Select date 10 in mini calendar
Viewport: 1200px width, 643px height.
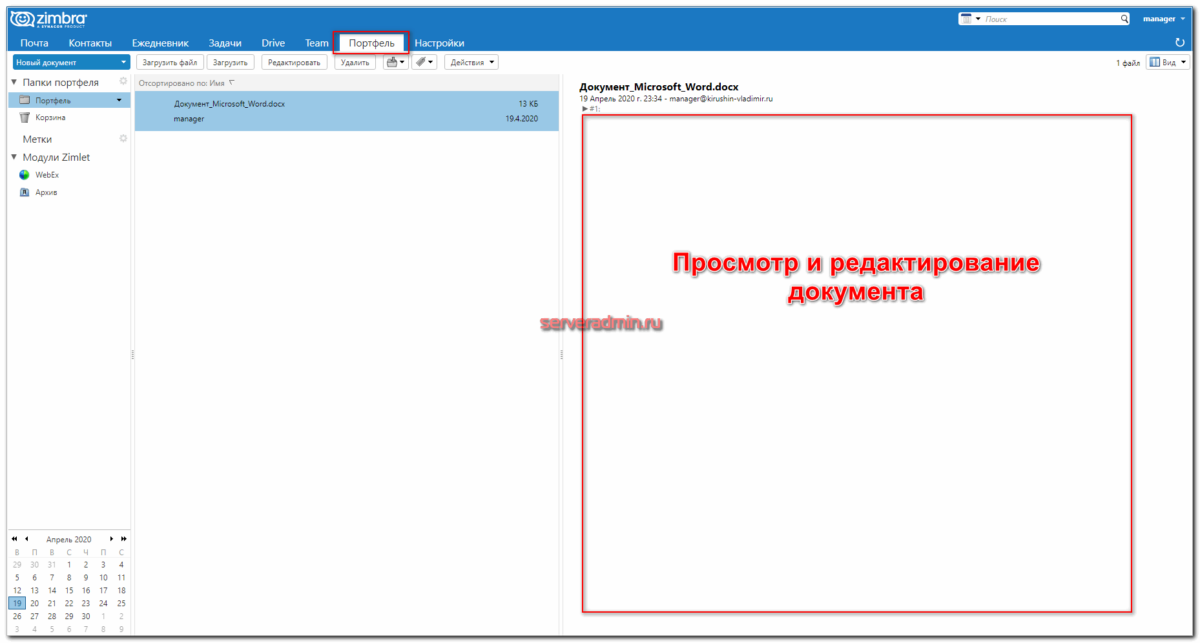click(103, 577)
